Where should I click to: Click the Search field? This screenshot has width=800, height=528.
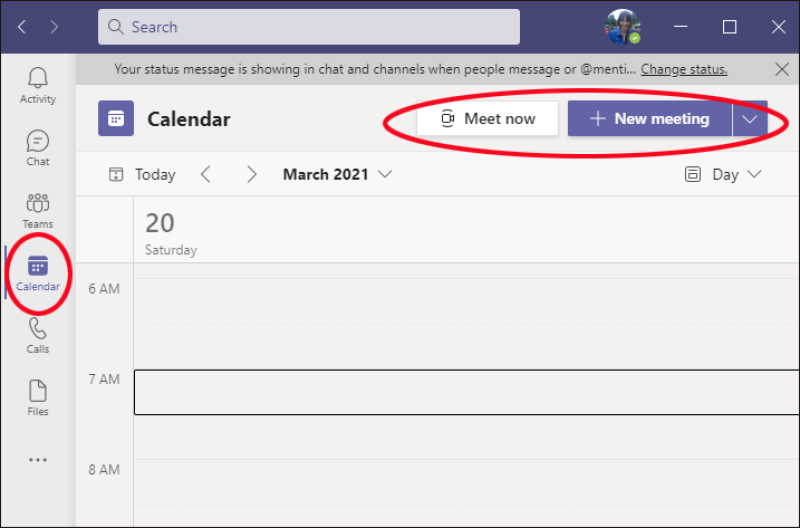click(x=309, y=27)
